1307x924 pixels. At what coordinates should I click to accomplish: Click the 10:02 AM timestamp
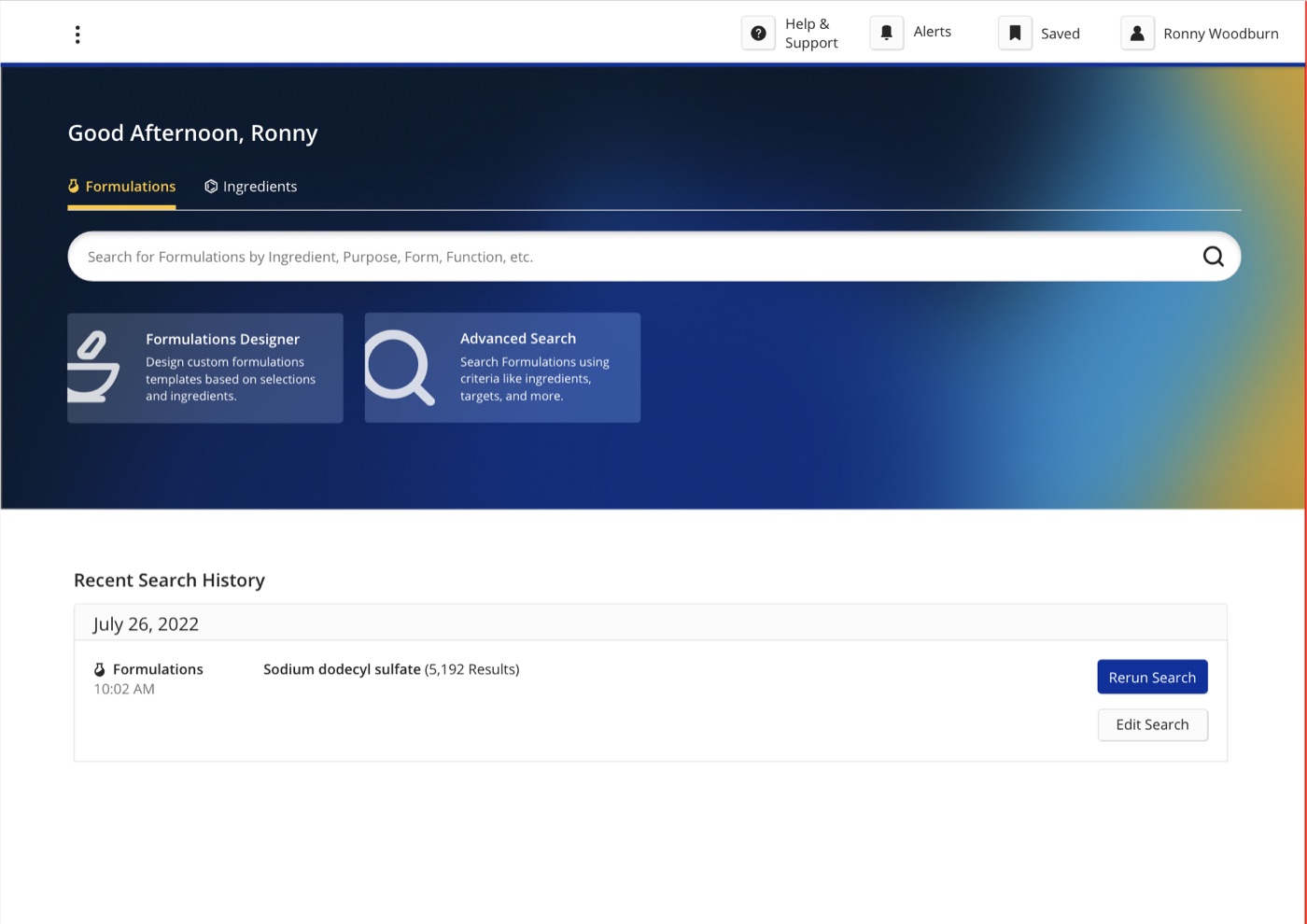pyautogui.click(x=124, y=689)
